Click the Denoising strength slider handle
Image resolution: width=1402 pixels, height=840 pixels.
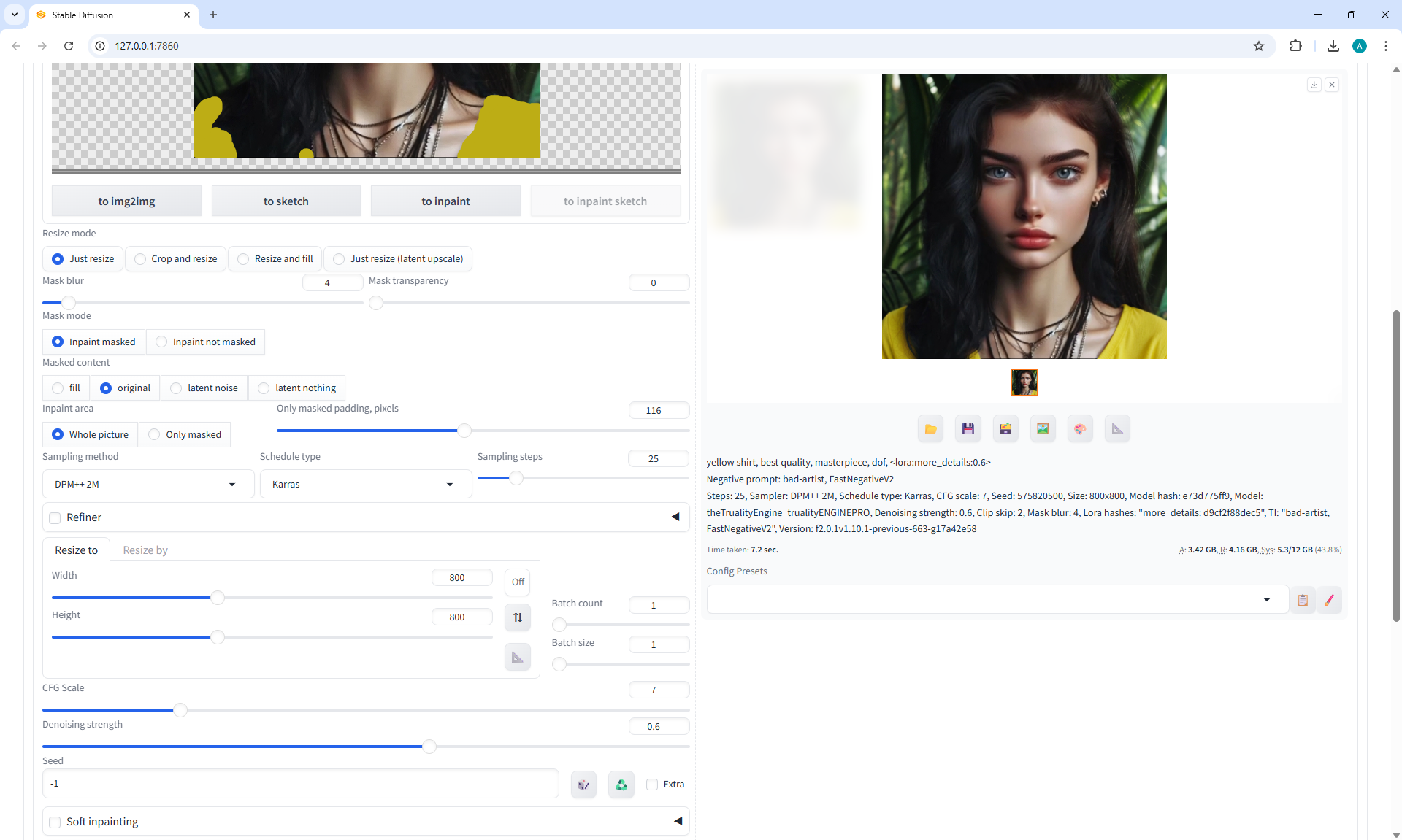coord(429,747)
